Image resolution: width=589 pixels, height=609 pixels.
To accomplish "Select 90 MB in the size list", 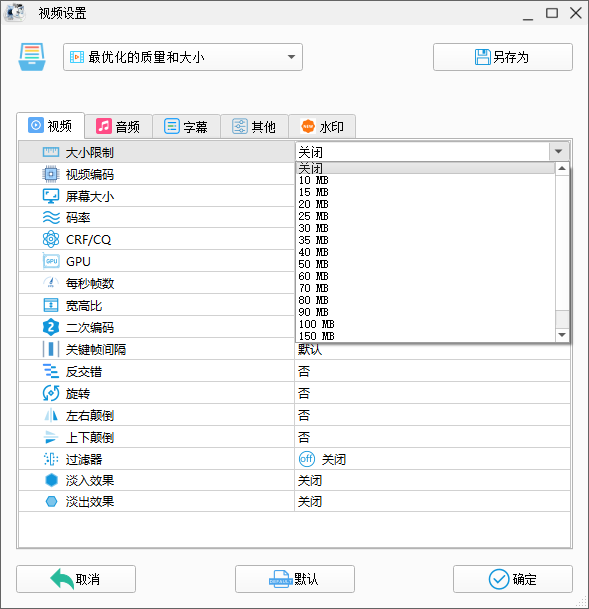I will tap(425, 312).
